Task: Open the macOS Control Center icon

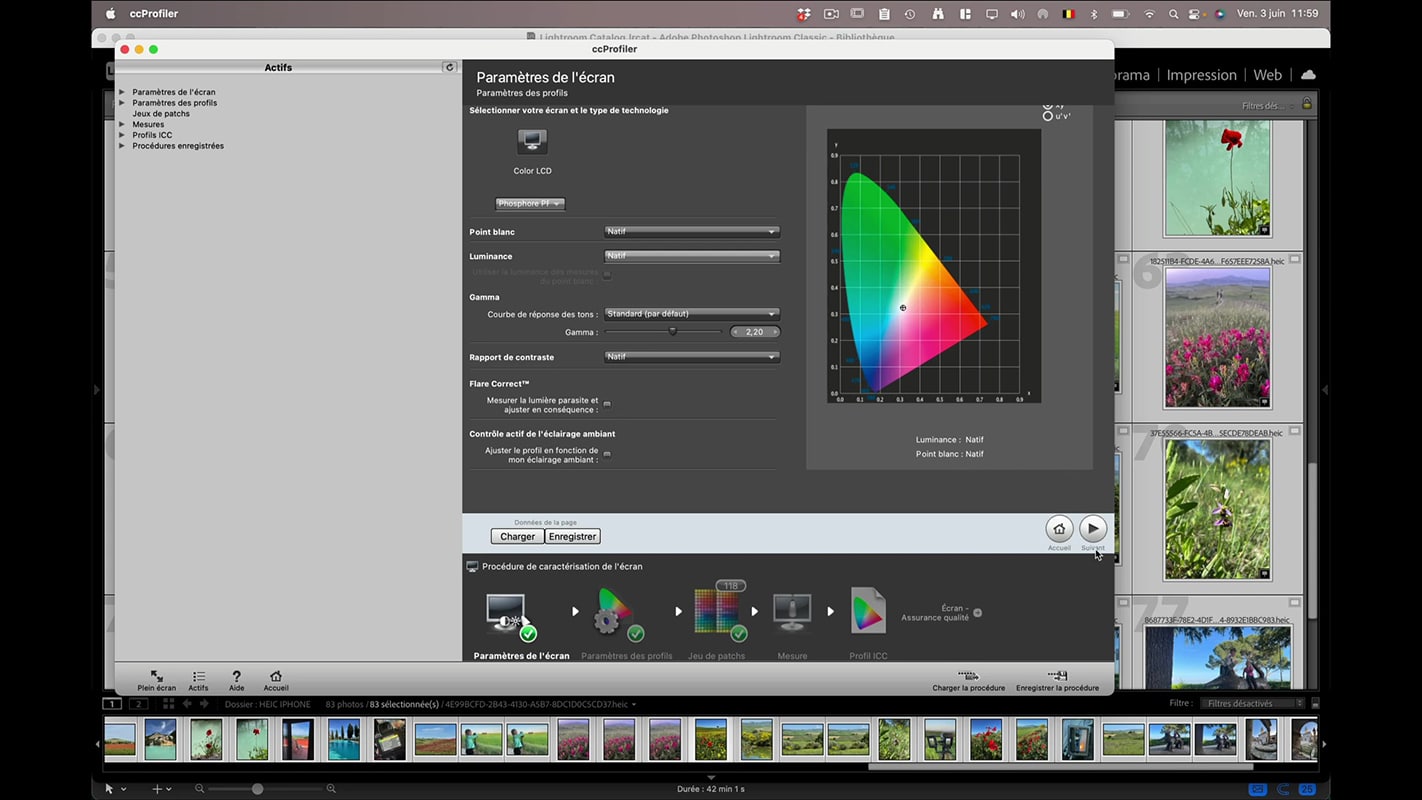Action: pos(1196,14)
